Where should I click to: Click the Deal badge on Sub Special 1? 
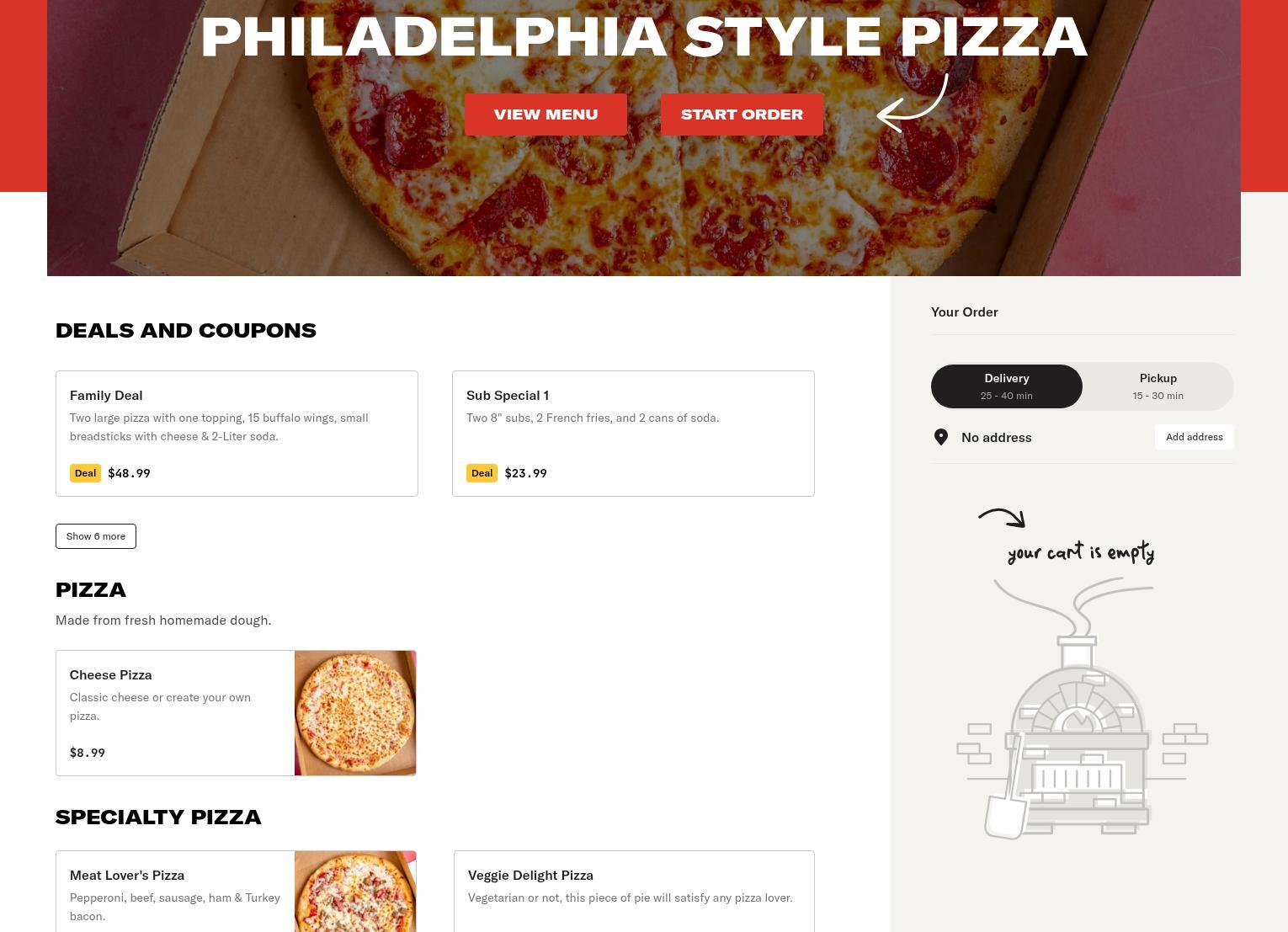[482, 473]
